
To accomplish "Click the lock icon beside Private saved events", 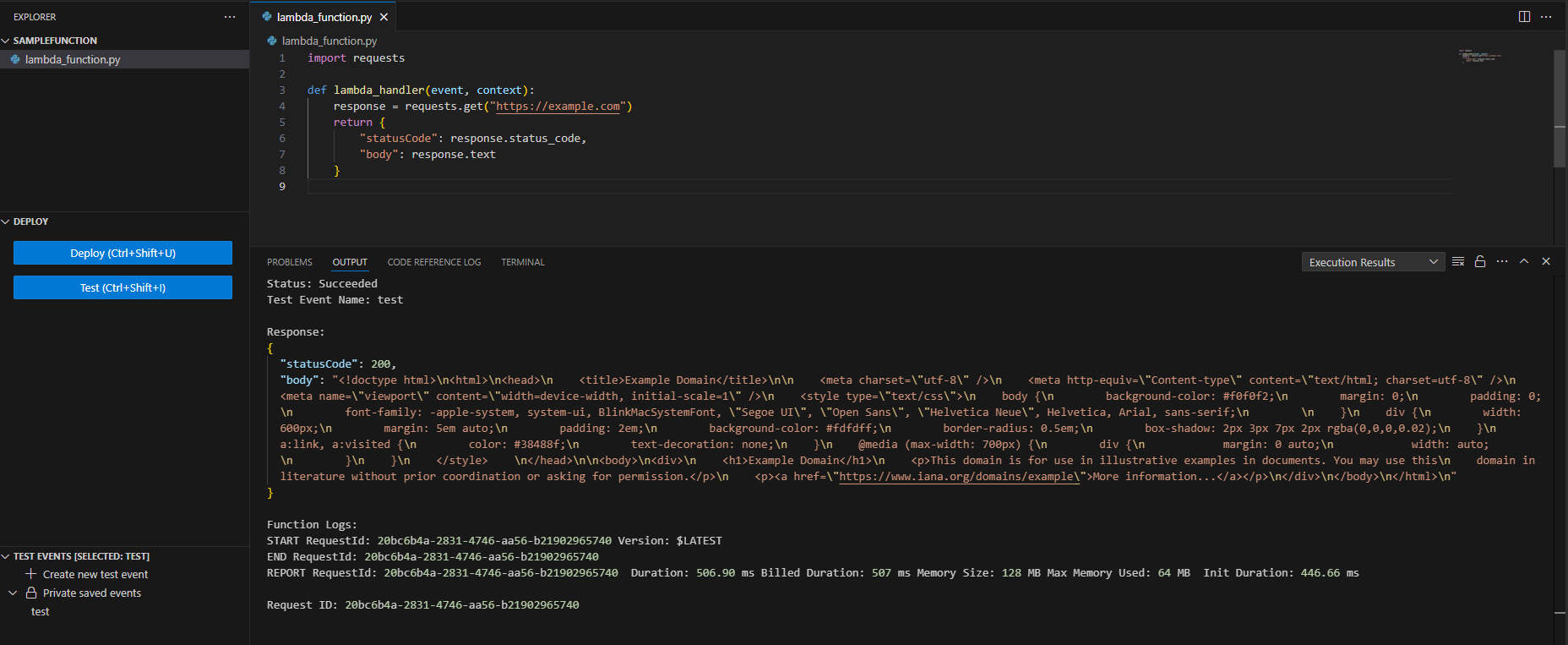I will click(31, 593).
